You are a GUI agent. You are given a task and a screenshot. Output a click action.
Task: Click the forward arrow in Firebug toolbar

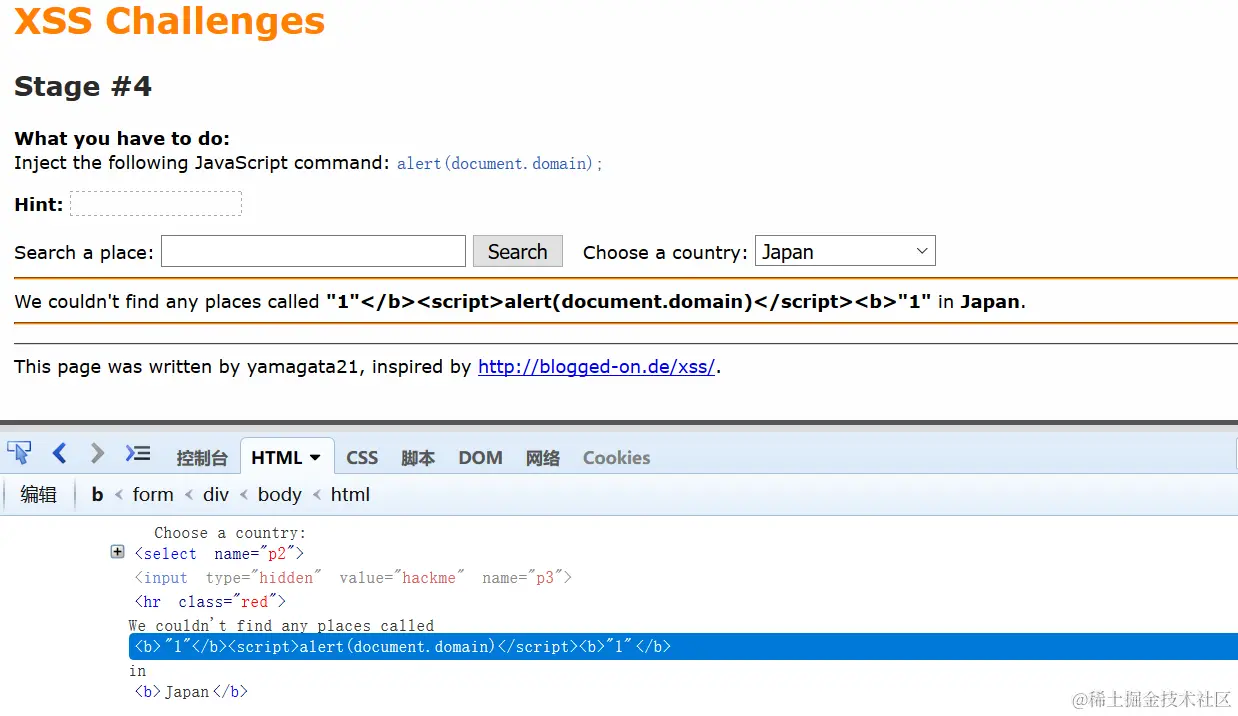pos(97,454)
